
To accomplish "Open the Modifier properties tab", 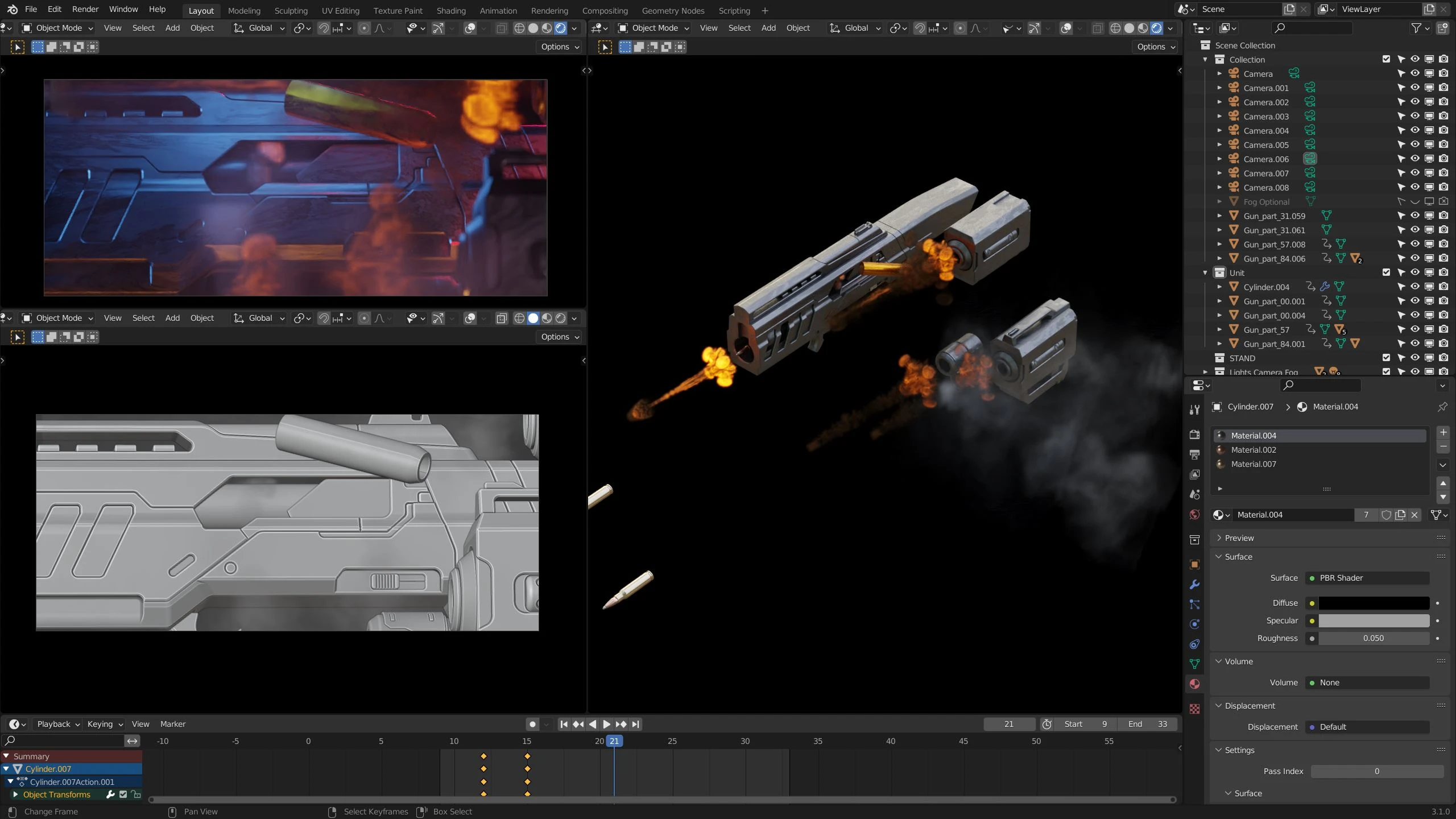I will pos(1194,584).
